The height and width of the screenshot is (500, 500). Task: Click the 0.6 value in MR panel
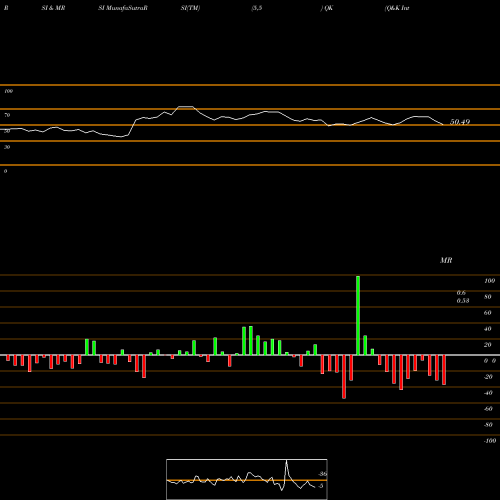461,293
